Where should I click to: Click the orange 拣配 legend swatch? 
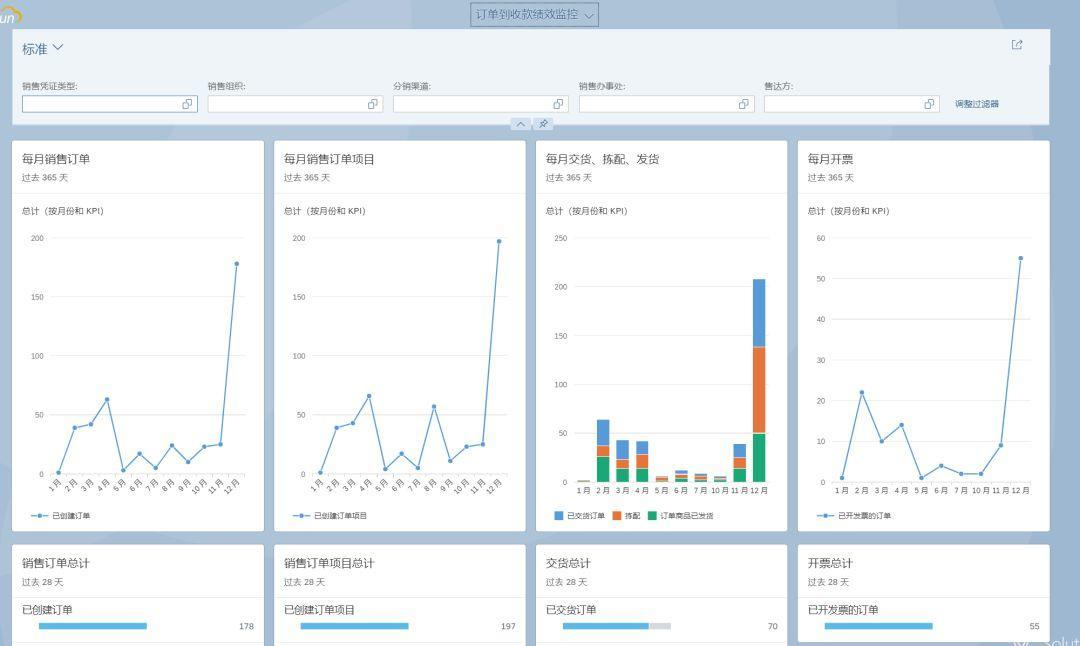pos(617,516)
